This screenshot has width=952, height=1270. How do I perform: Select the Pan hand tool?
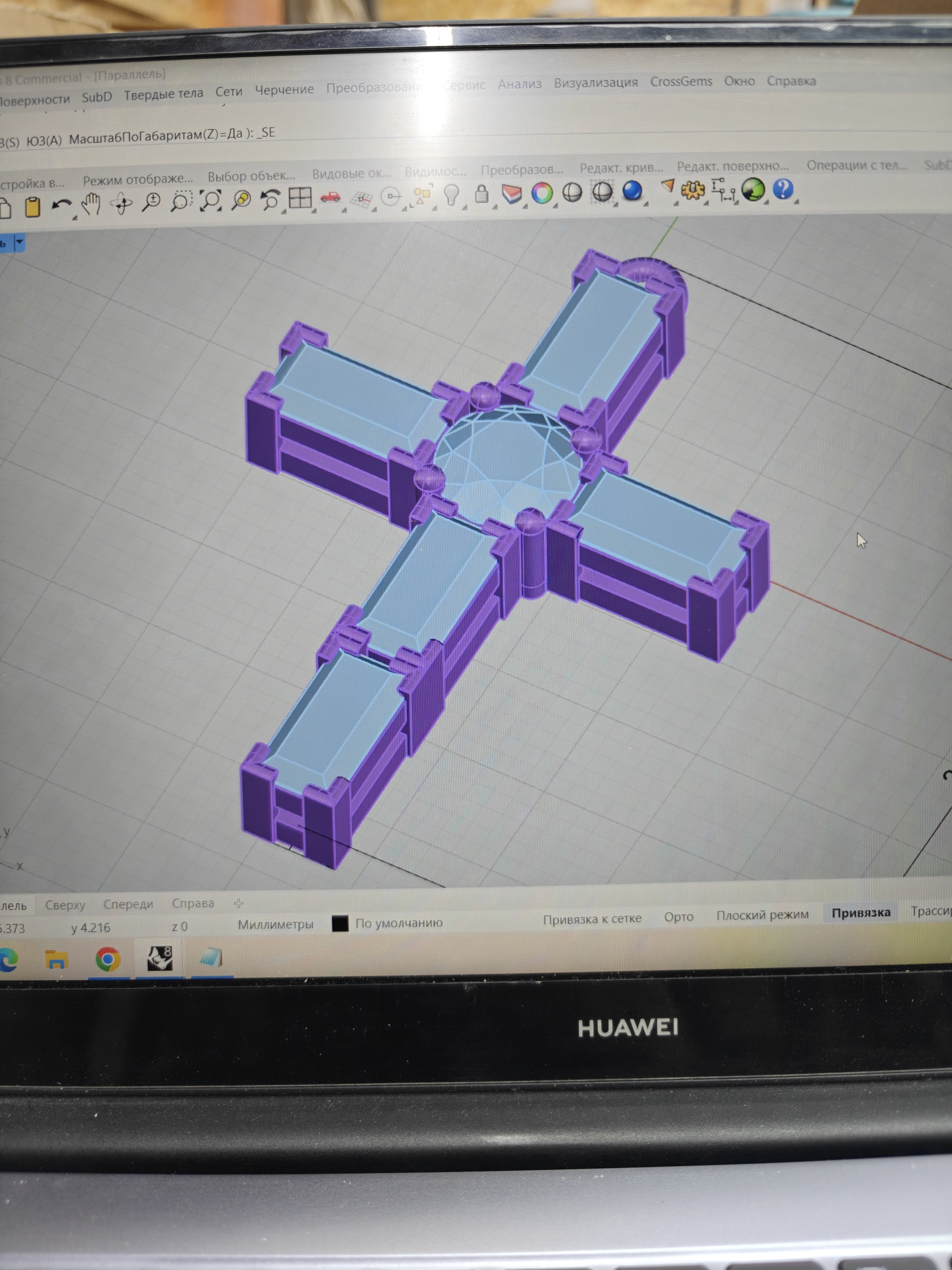[x=90, y=204]
